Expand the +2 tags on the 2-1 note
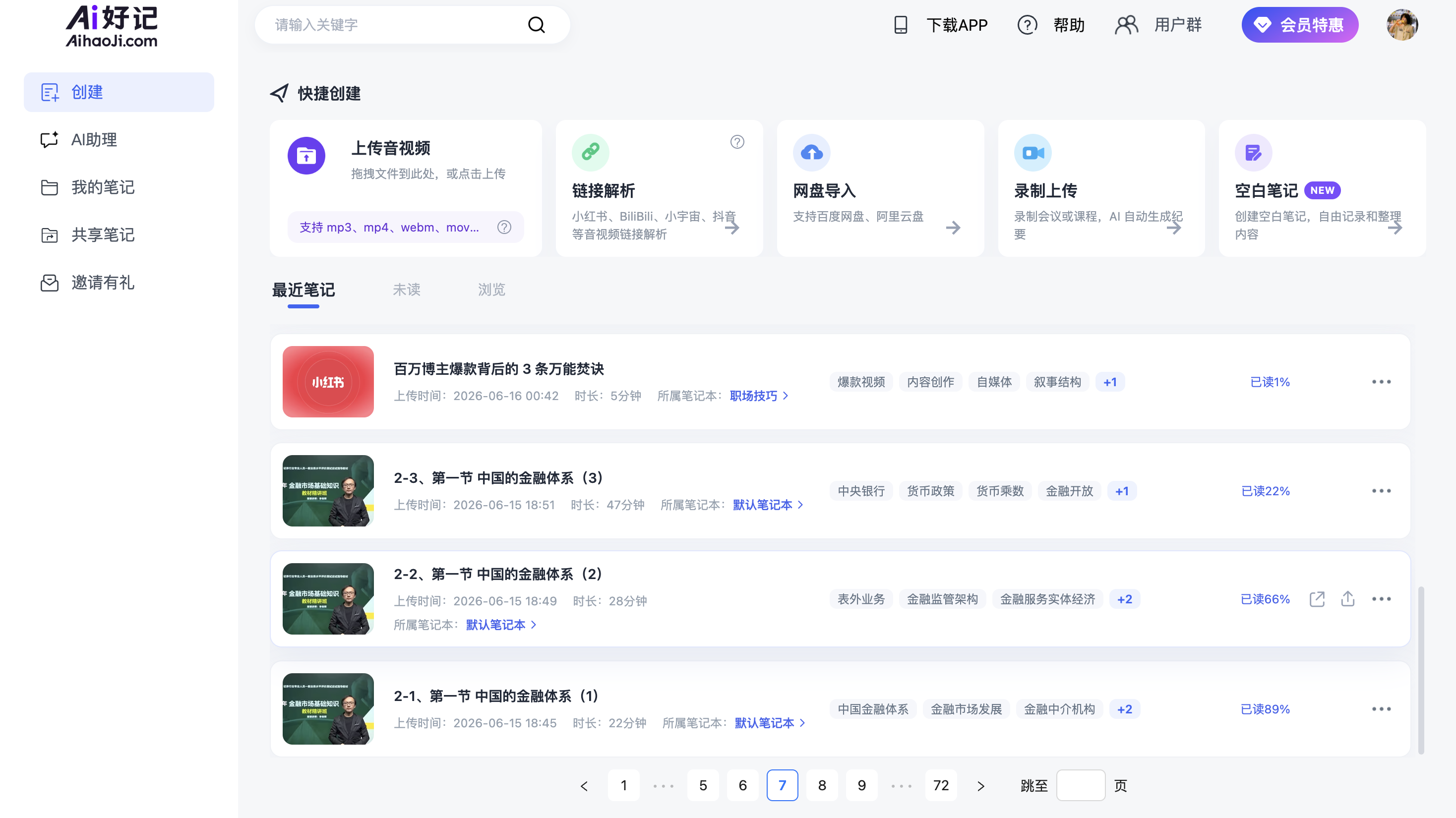This screenshot has width=1456, height=818. pyautogui.click(x=1125, y=709)
